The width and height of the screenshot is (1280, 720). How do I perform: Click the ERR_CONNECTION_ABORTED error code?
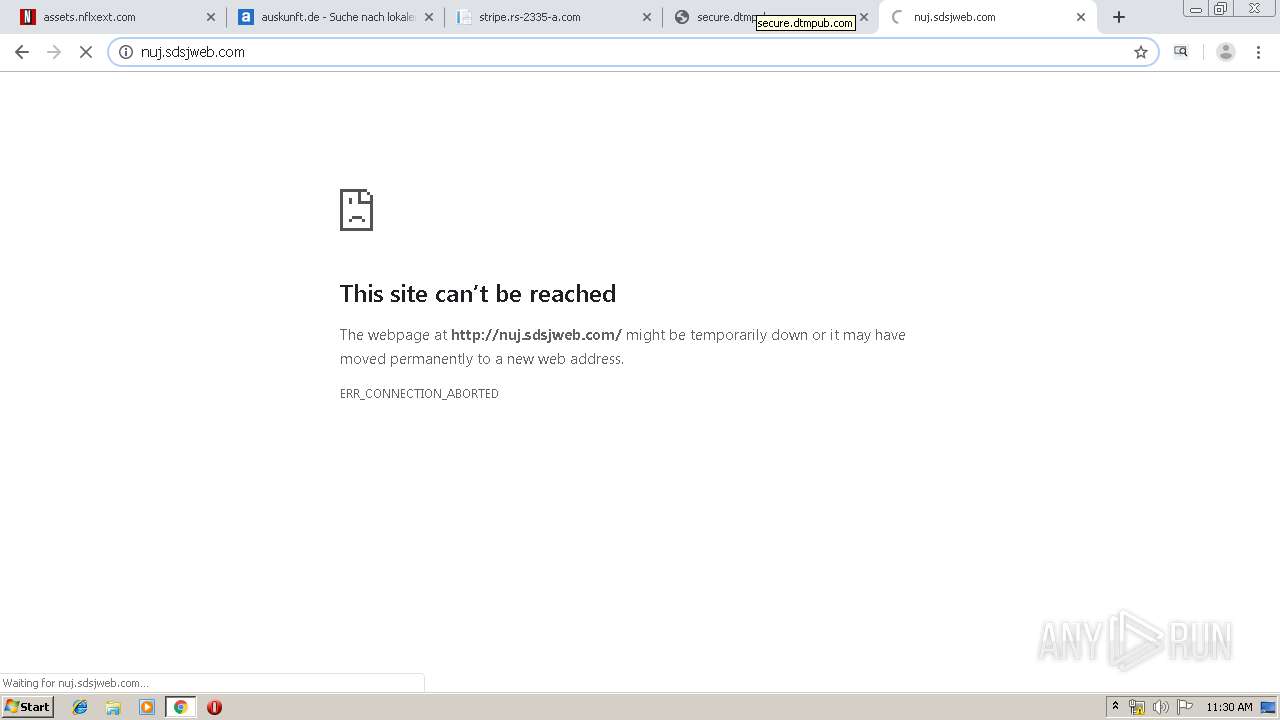(x=419, y=394)
